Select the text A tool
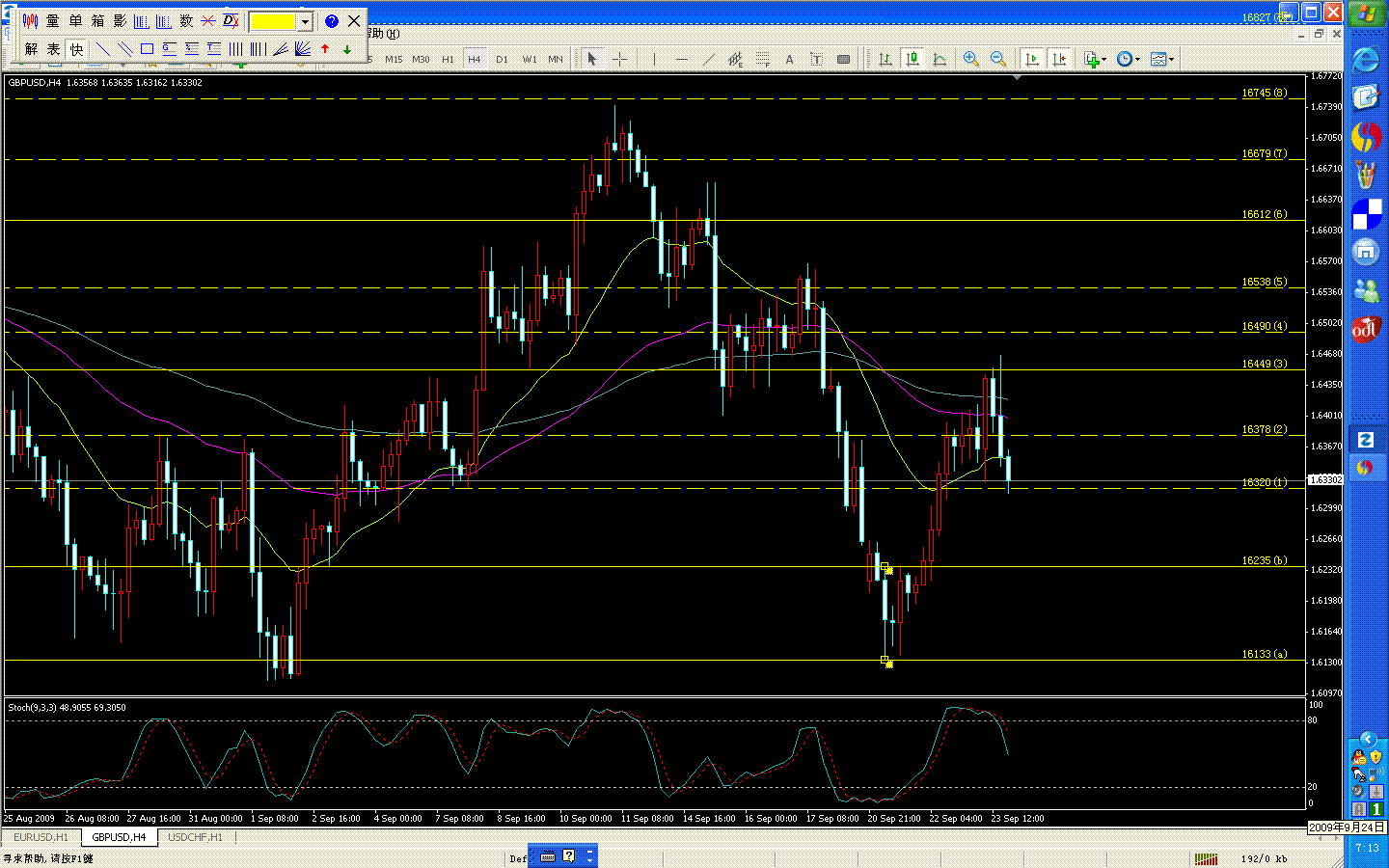This screenshot has height=868, width=1389. [x=789, y=59]
